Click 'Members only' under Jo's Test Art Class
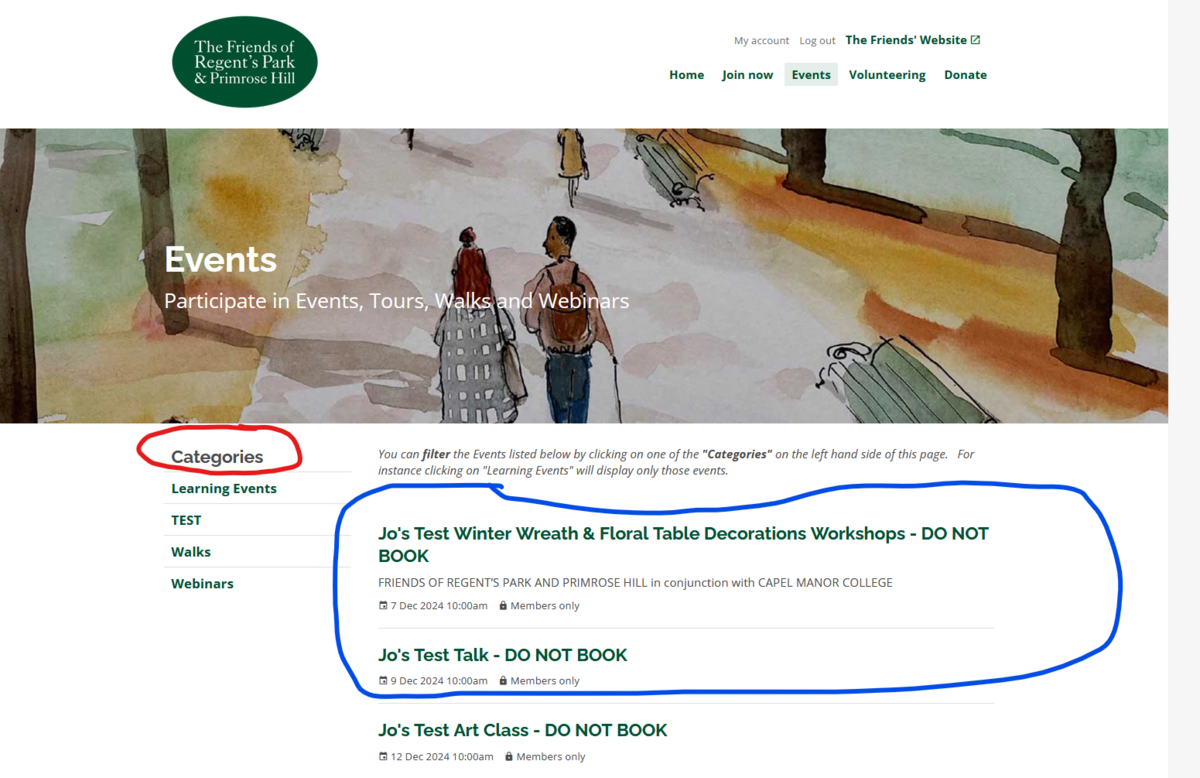The width and height of the screenshot is (1200, 778). pyautogui.click(x=551, y=757)
